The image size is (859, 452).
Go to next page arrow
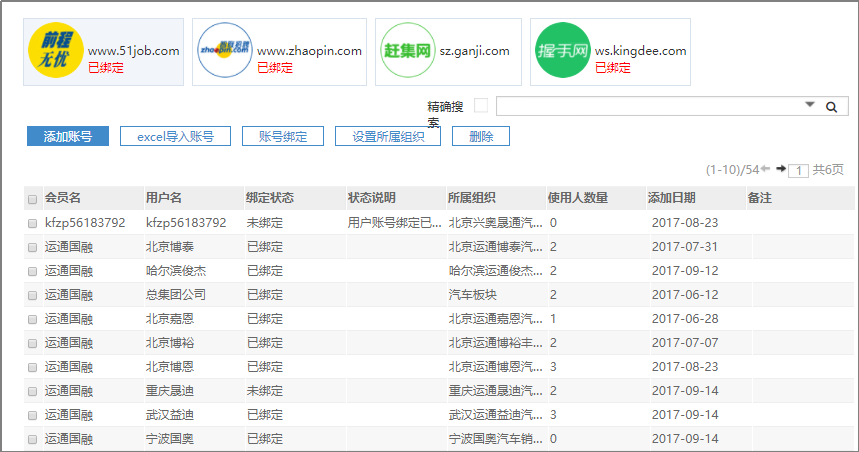click(x=781, y=169)
